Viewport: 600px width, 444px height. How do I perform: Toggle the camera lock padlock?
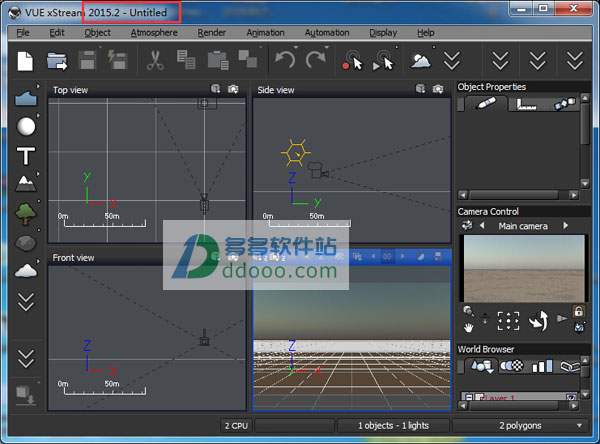pos(579,311)
